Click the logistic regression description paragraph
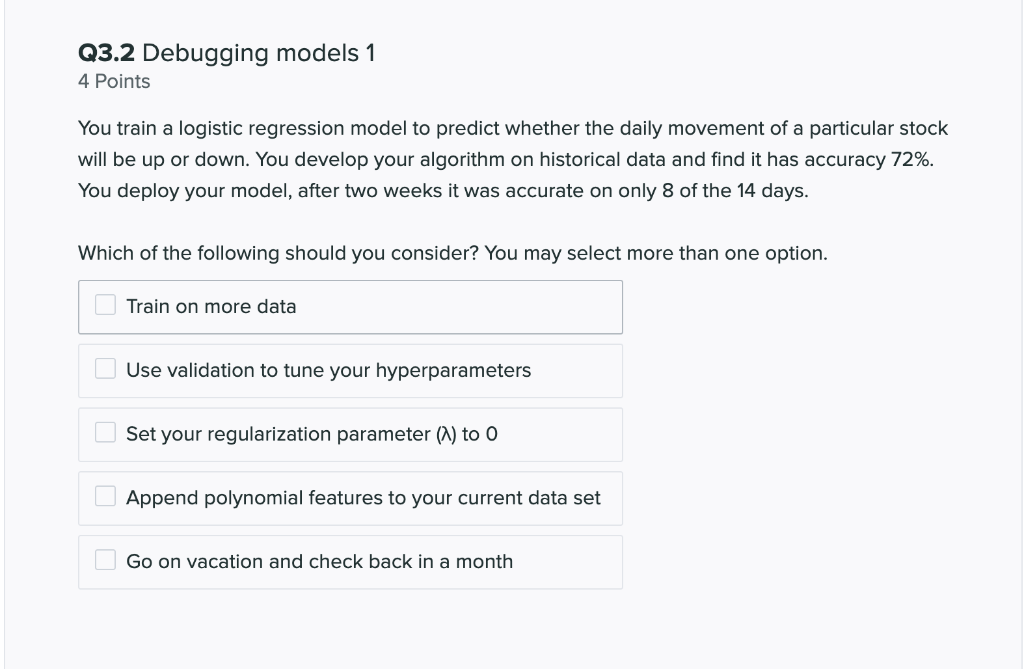 pyautogui.click(x=513, y=159)
